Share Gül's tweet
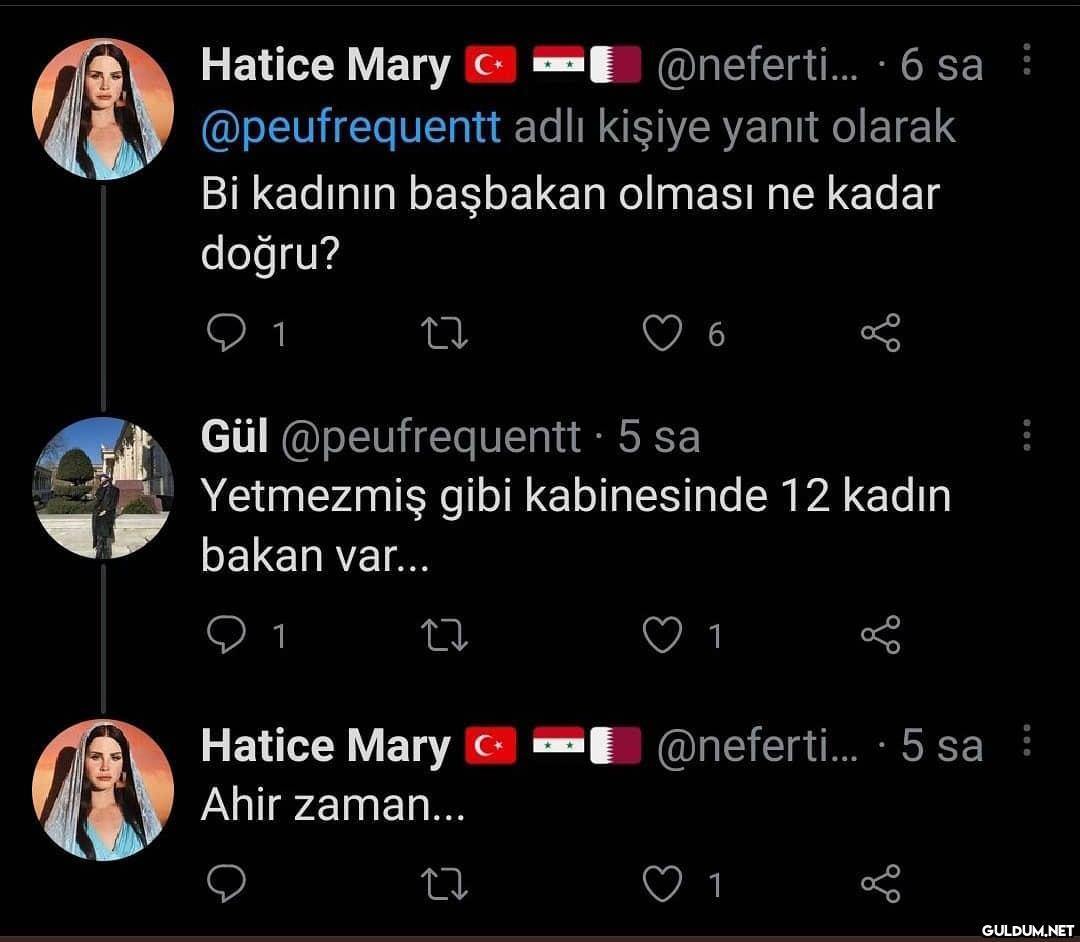 point(881,634)
